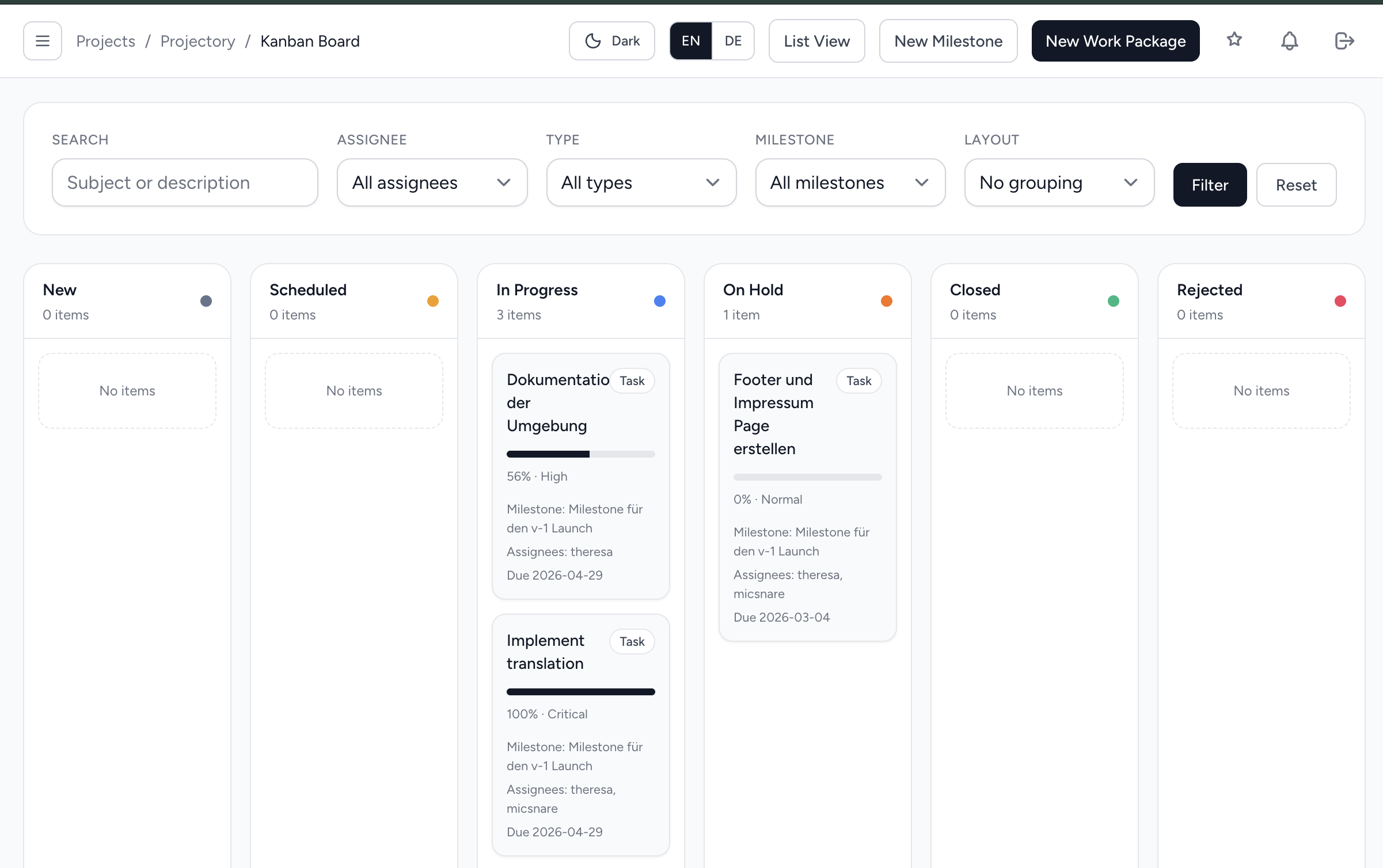The image size is (1383, 868).
Task: Click the 0% progress bar
Action: (807, 477)
